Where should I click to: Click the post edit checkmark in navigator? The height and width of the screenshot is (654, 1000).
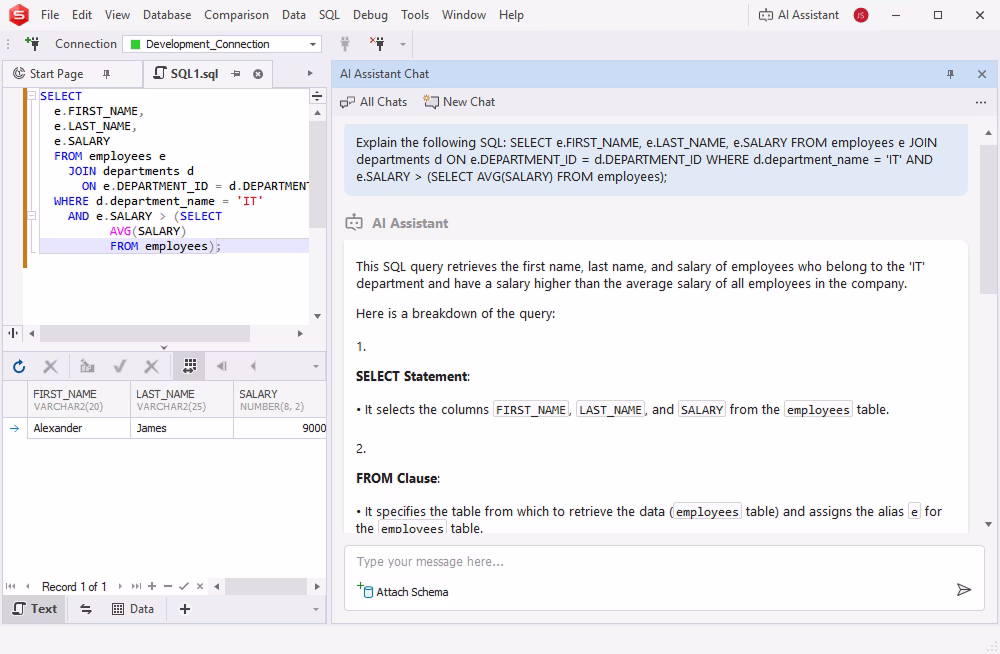184,586
